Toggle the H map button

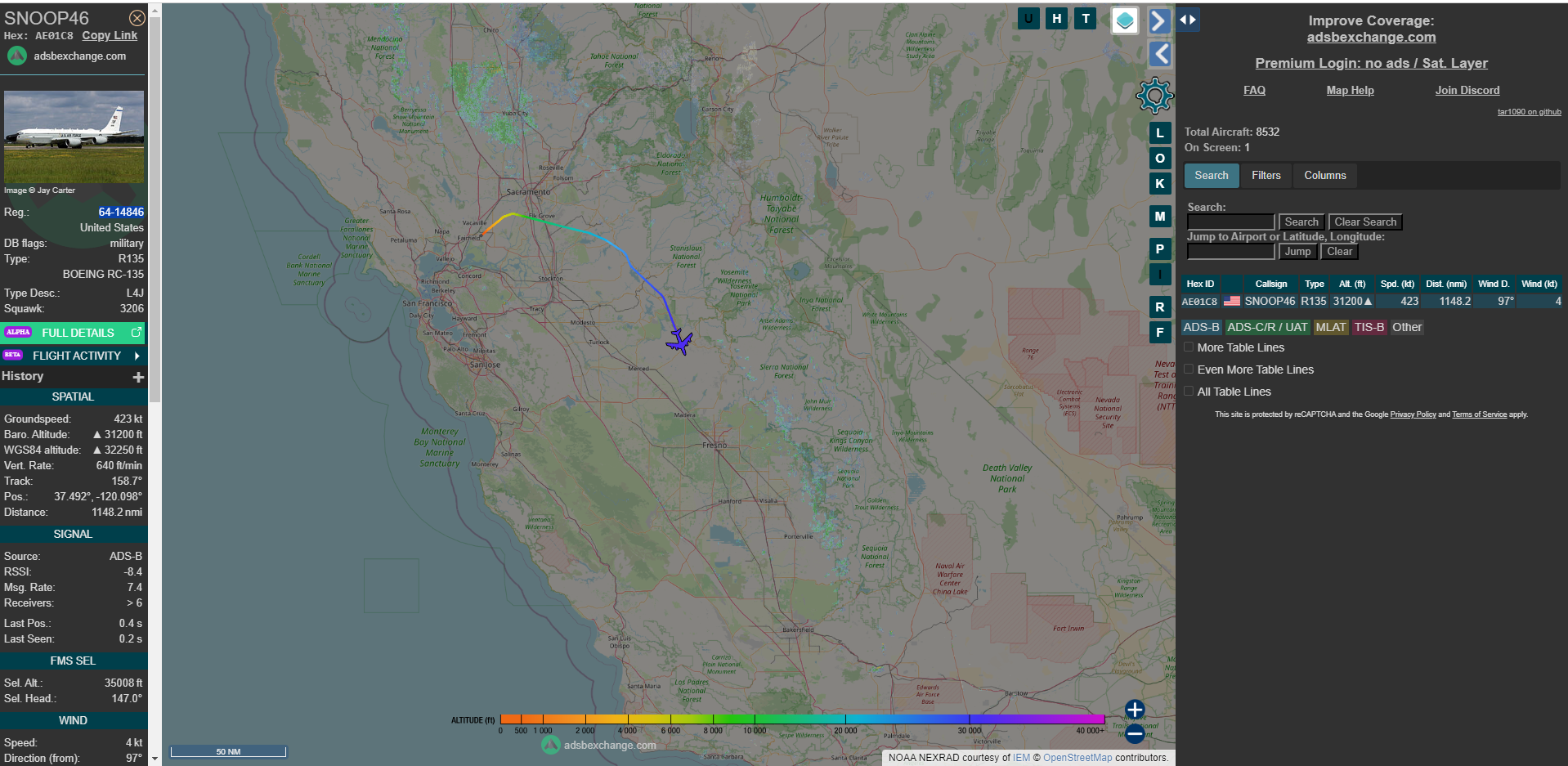pyautogui.click(x=1057, y=18)
